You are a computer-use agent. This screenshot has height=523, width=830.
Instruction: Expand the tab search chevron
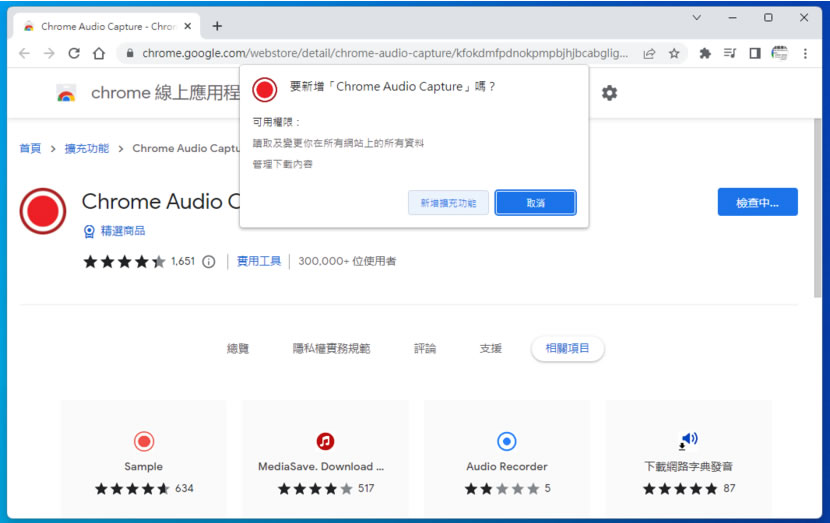point(697,17)
